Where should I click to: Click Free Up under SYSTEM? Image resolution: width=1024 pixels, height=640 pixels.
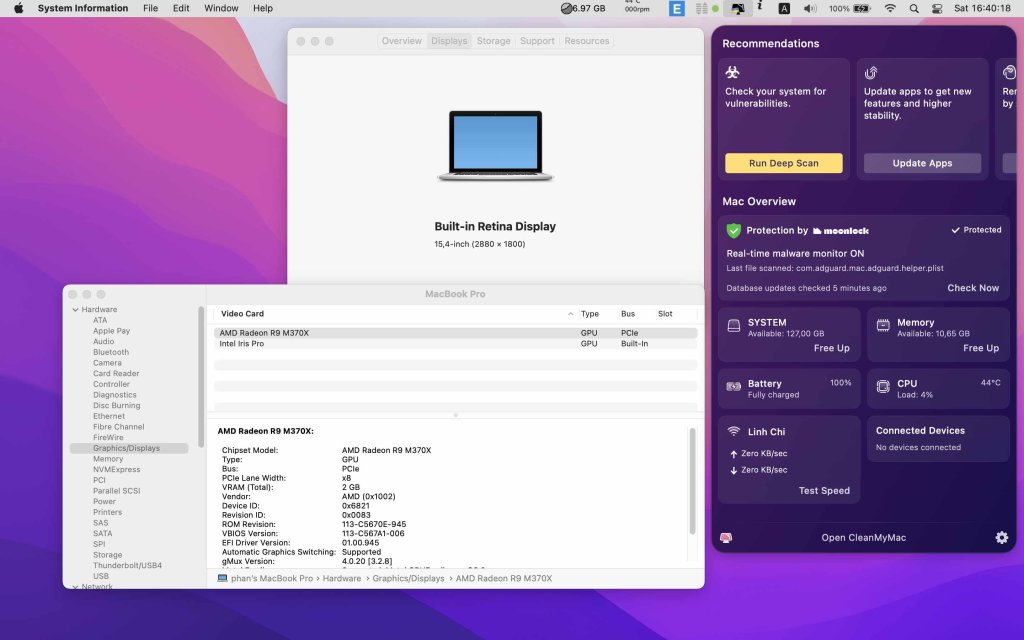coord(831,348)
